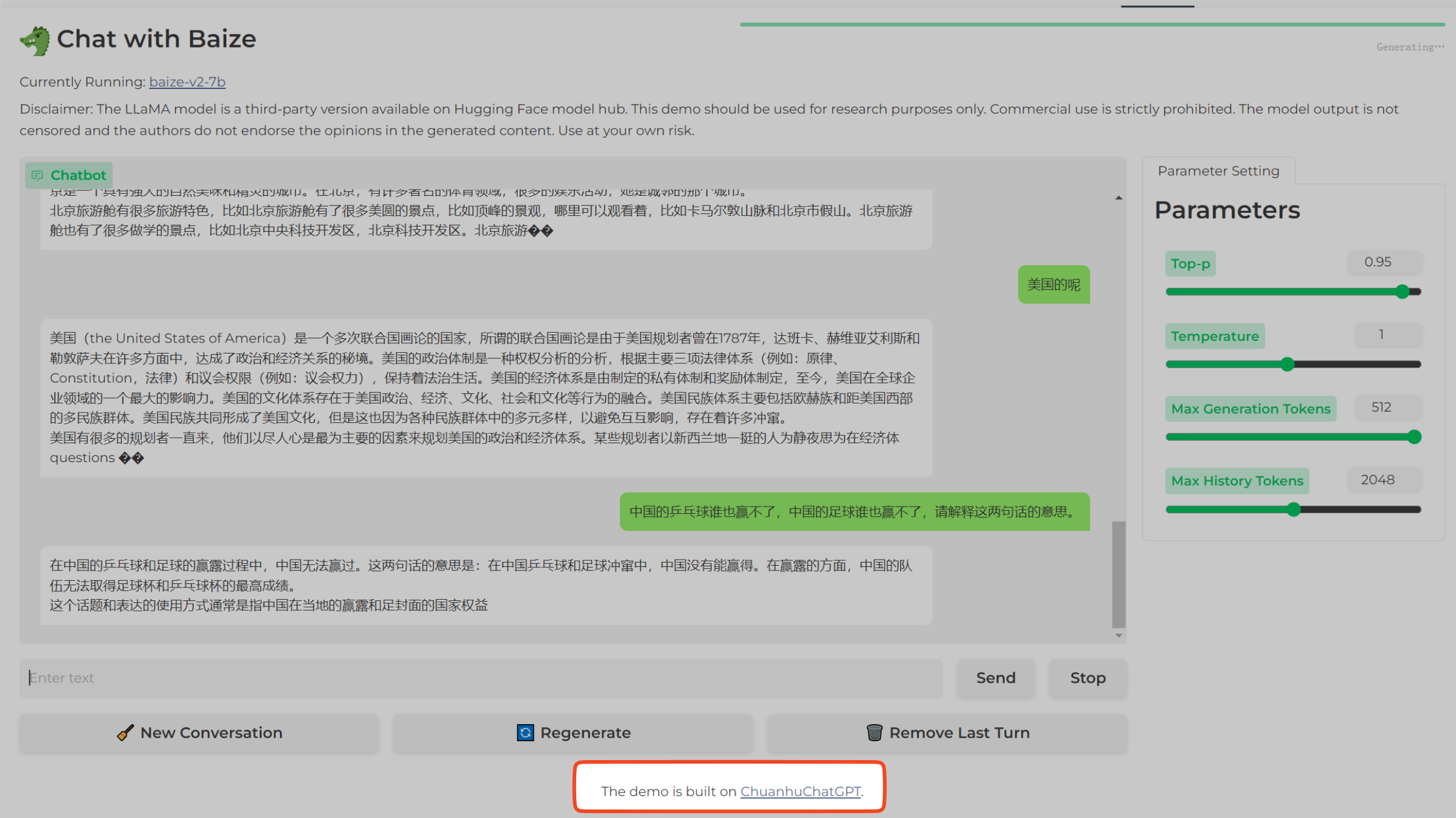Click the chat bubble icon next to Chatbot

tap(38, 175)
